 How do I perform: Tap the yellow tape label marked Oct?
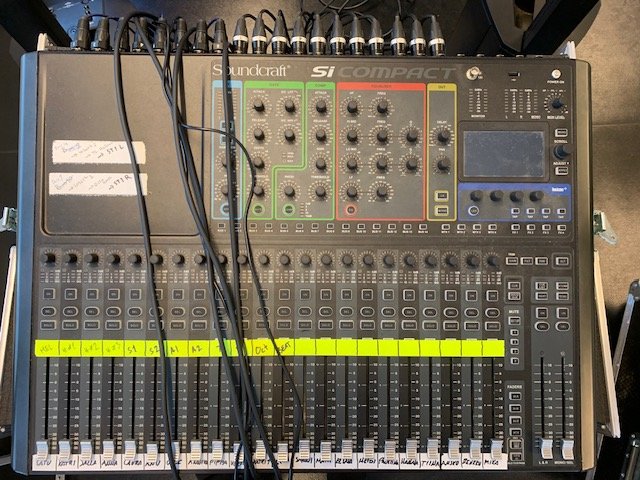pos(262,349)
